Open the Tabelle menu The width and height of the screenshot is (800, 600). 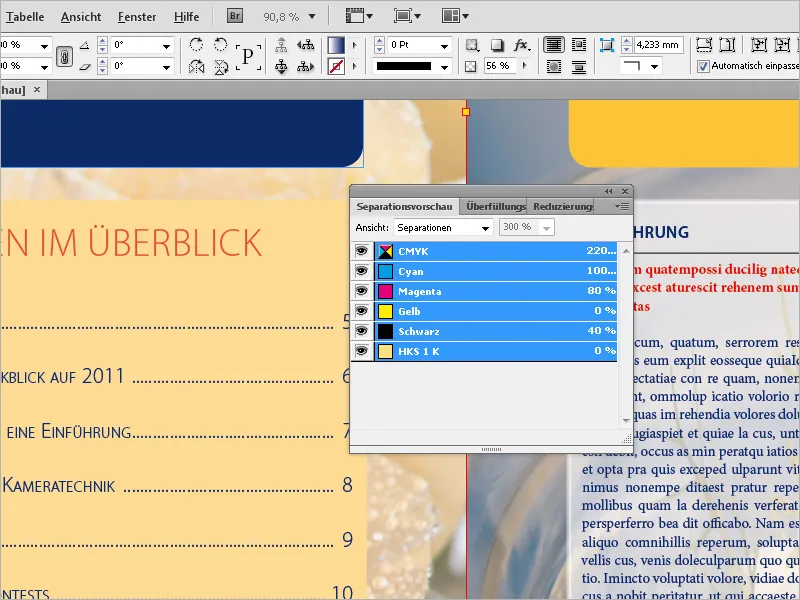[x=25, y=17]
